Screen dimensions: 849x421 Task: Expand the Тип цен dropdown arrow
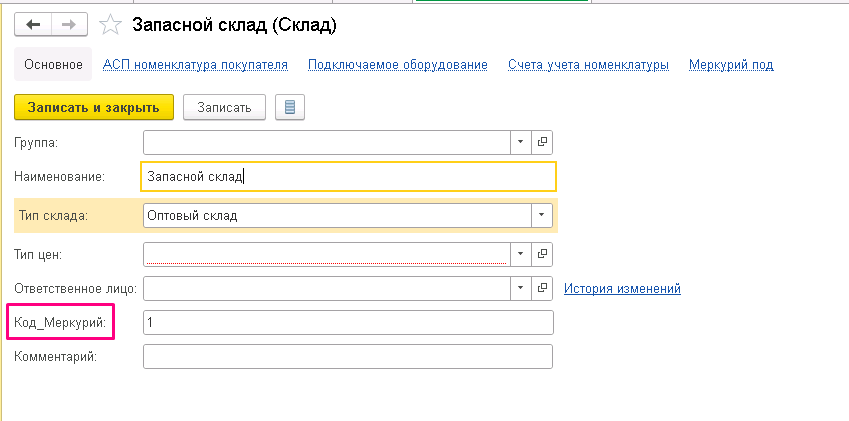(520, 254)
